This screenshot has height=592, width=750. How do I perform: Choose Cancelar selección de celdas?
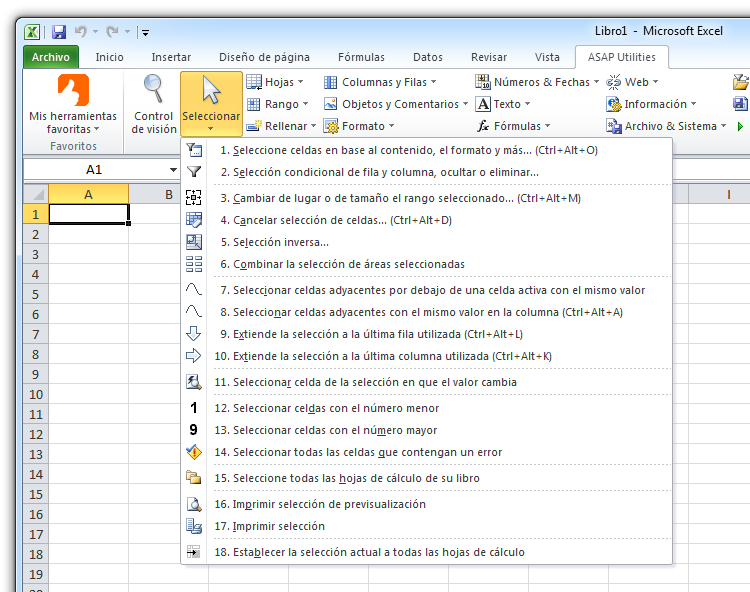point(427,220)
